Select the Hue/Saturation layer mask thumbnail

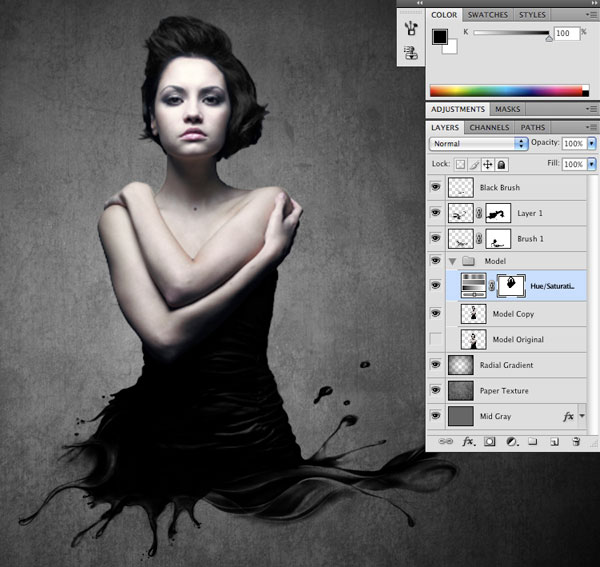point(511,285)
